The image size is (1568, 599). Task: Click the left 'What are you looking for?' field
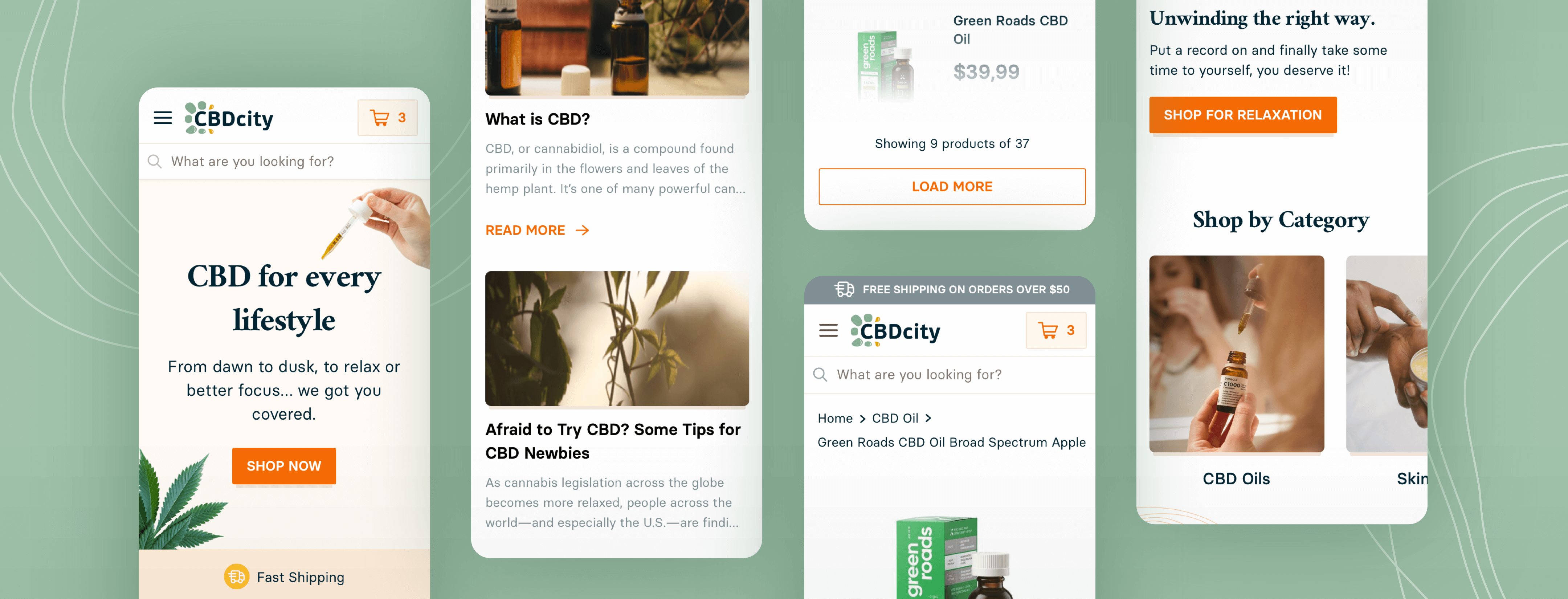pyautogui.click(x=284, y=161)
